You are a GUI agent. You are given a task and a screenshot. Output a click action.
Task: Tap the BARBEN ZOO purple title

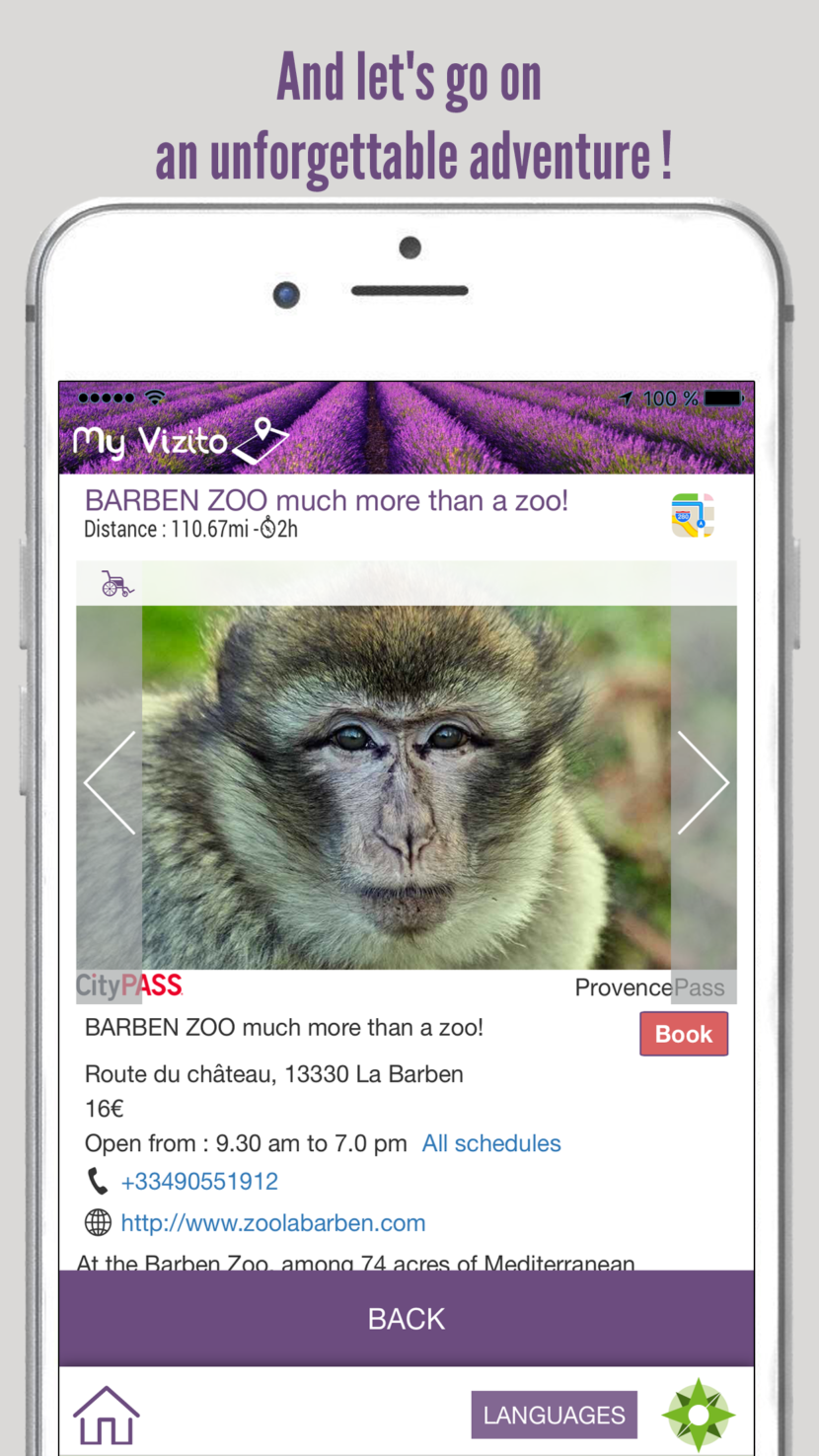[327, 500]
